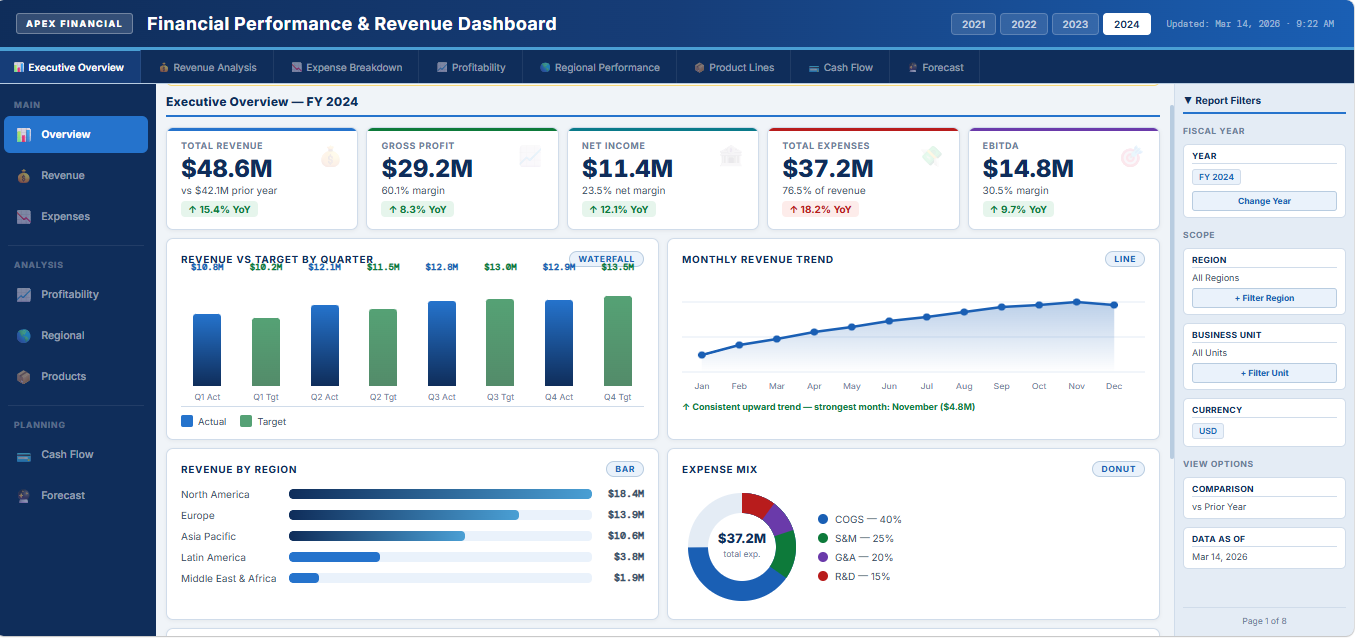Click the Q3 Tgt green bar
This screenshot has width=1356, height=639.
[x=500, y=342]
